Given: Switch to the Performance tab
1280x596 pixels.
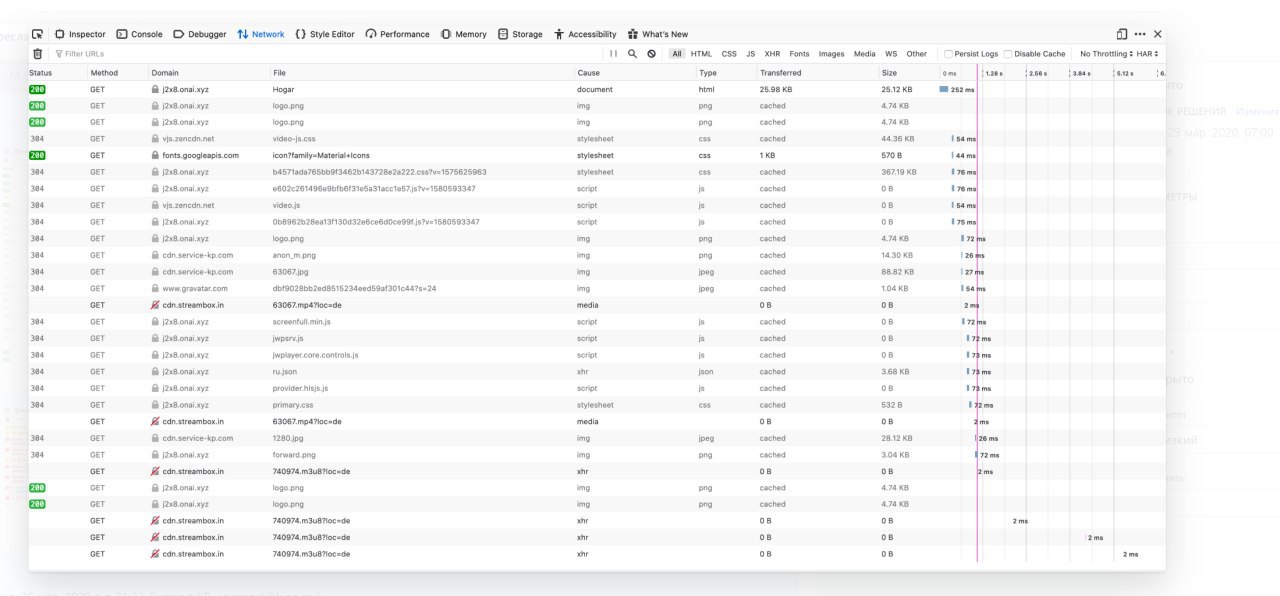Looking at the screenshot, I should click(x=398, y=34).
